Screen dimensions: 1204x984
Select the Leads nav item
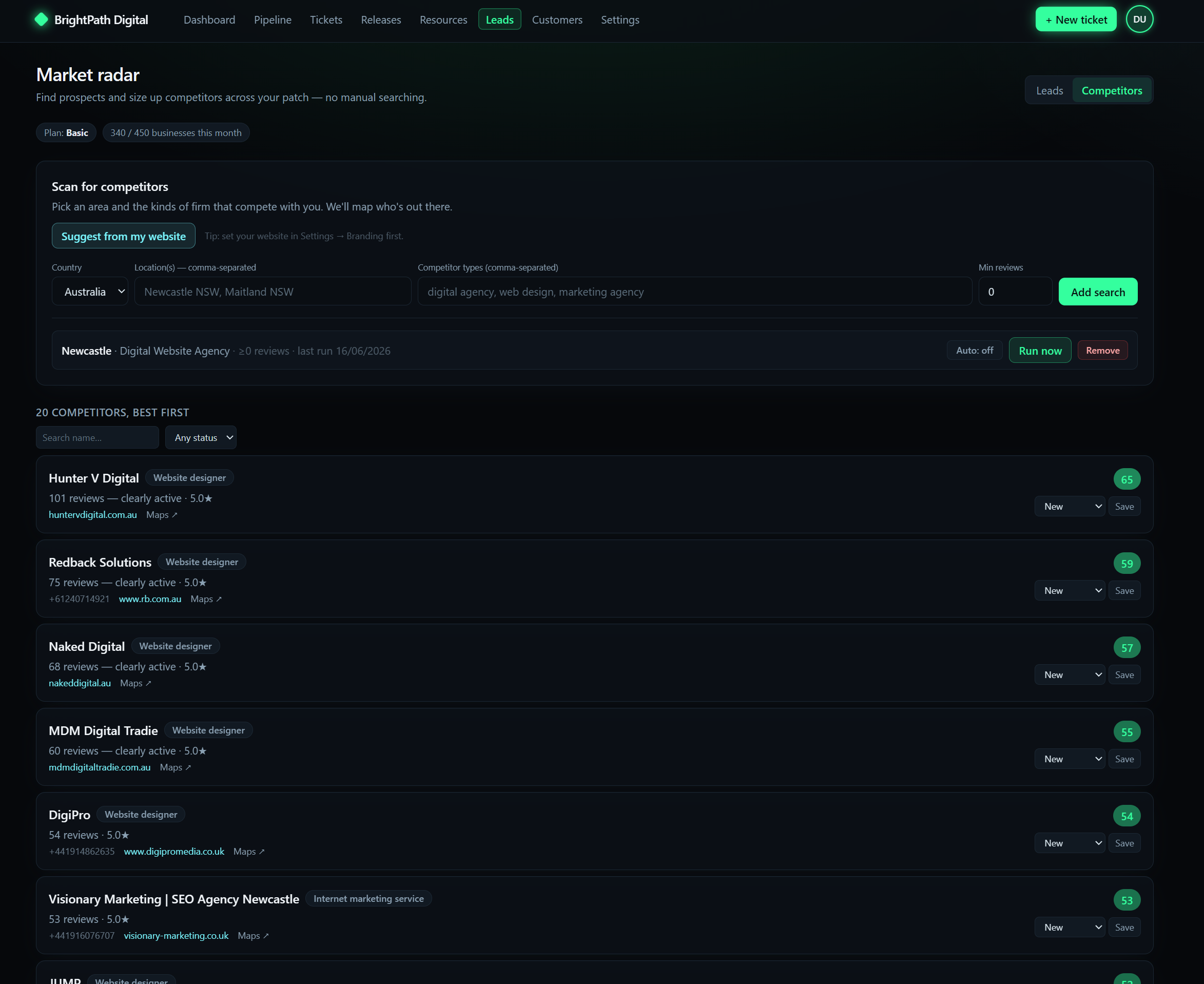coord(500,20)
